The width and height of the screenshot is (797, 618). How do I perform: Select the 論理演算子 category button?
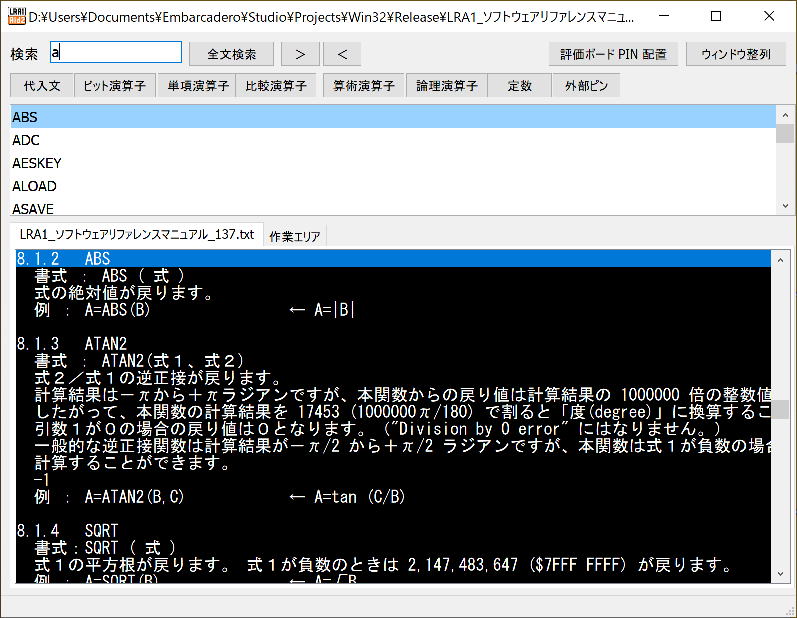447,85
